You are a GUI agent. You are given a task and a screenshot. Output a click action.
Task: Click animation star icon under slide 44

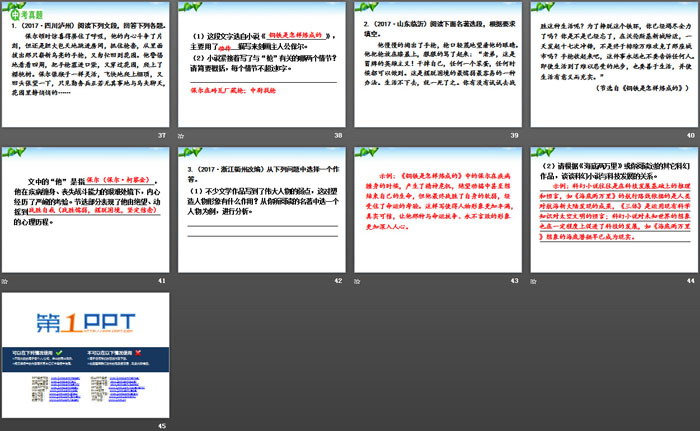[x=533, y=281]
